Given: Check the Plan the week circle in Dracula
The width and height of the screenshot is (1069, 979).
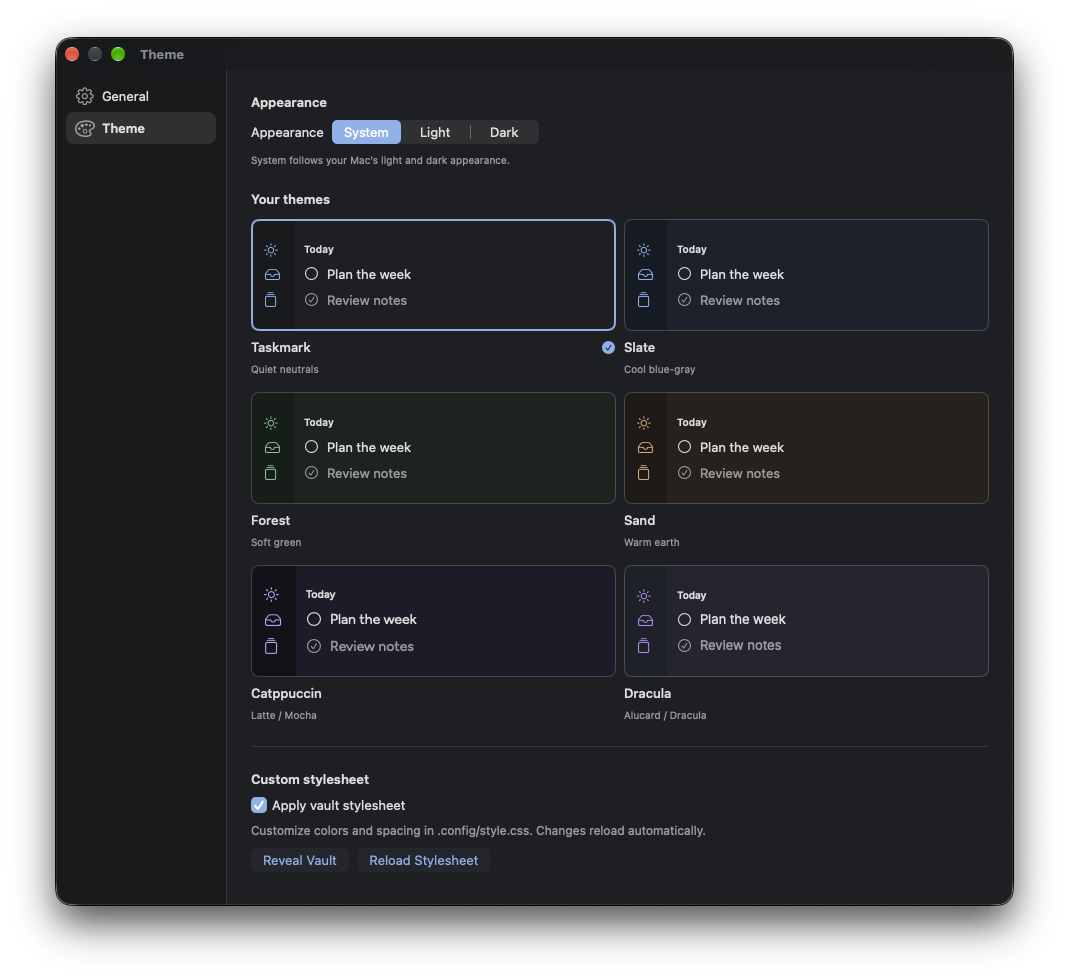Looking at the screenshot, I should [684, 620].
